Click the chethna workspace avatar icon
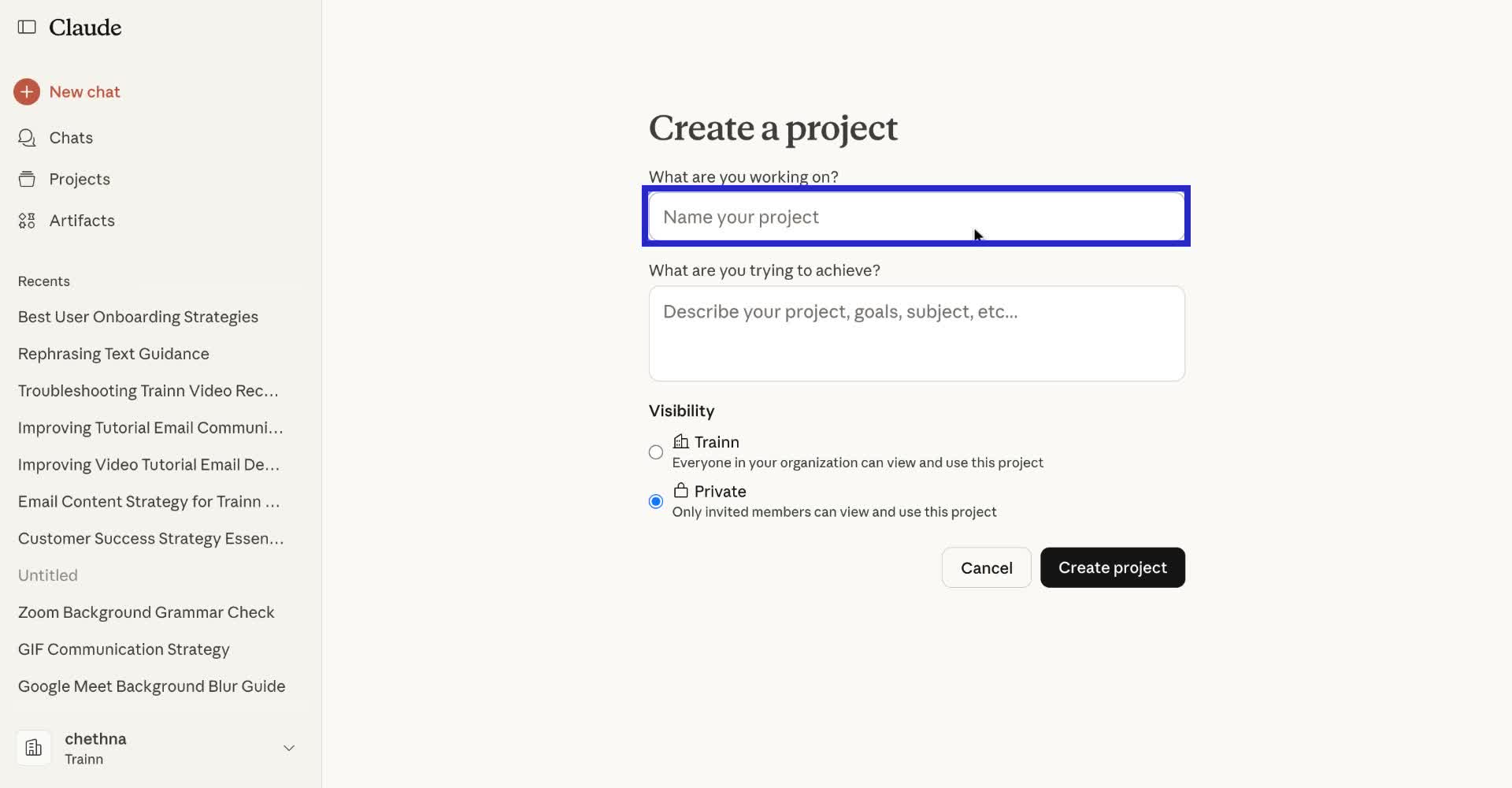The height and width of the screenshot is (788, 1512). (33, 747)
